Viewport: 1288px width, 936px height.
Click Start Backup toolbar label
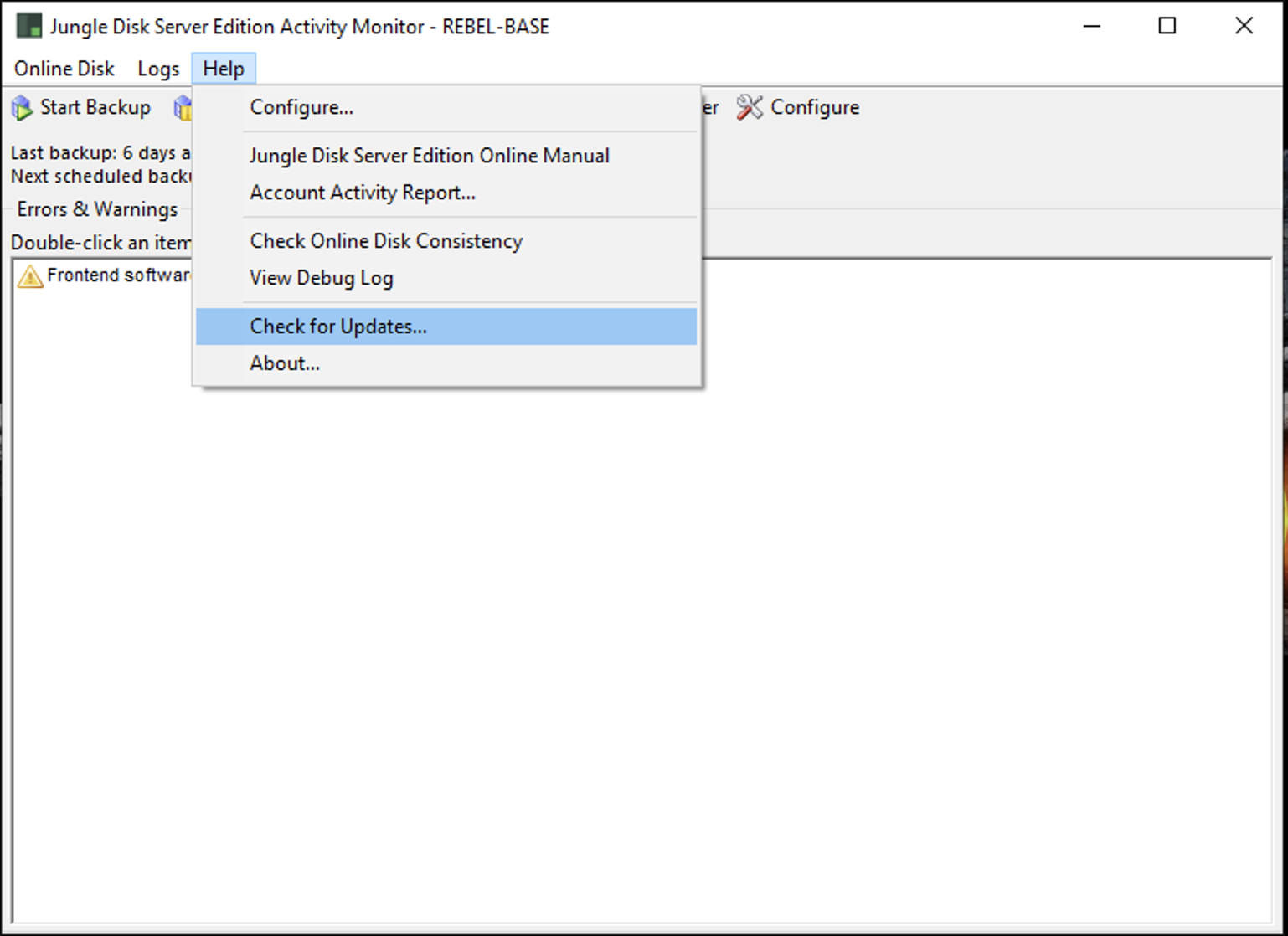point(95,107)
